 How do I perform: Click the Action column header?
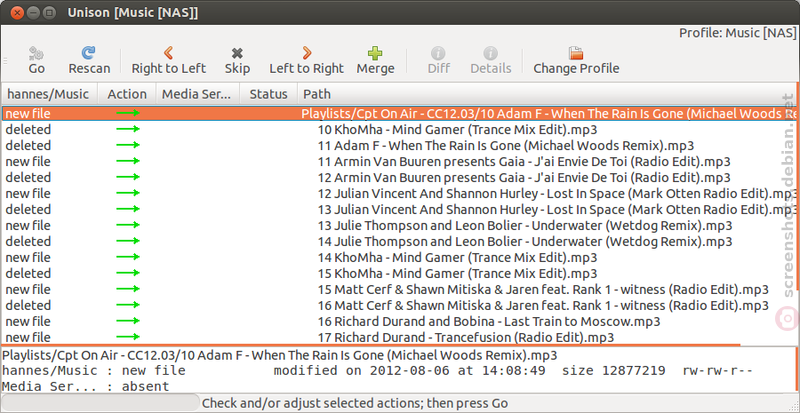[127, 94]
